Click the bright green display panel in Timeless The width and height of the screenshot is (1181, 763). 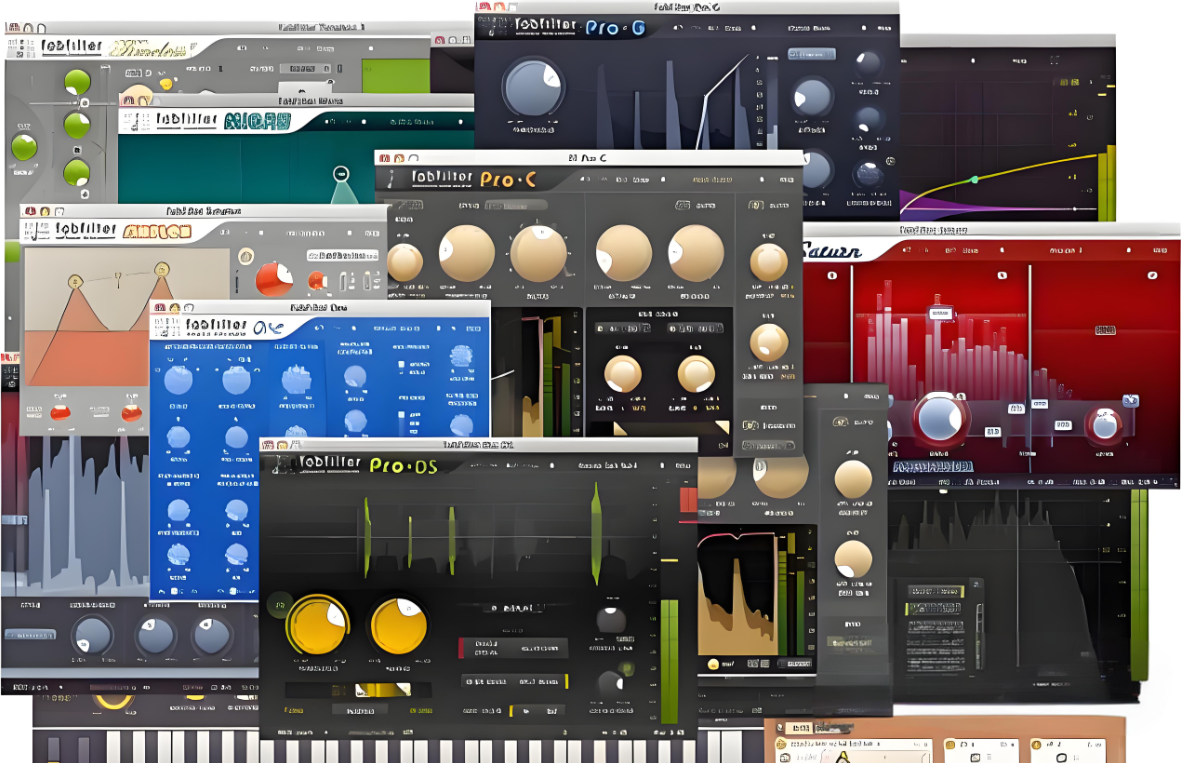395,77
